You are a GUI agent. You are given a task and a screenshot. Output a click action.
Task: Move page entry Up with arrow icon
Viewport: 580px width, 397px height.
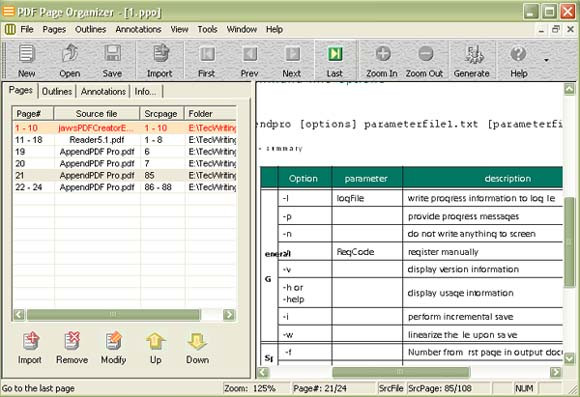pos(155,341)
